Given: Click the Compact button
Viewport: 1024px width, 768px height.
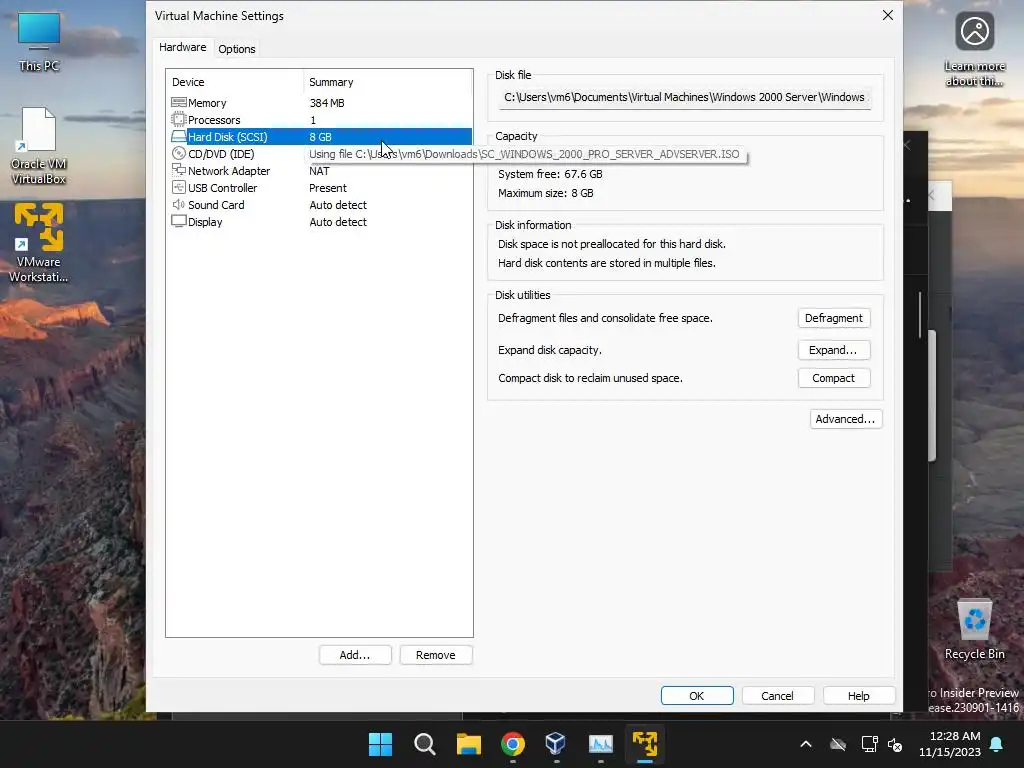Looking at the screenshot, I should [x=834, y=378].
